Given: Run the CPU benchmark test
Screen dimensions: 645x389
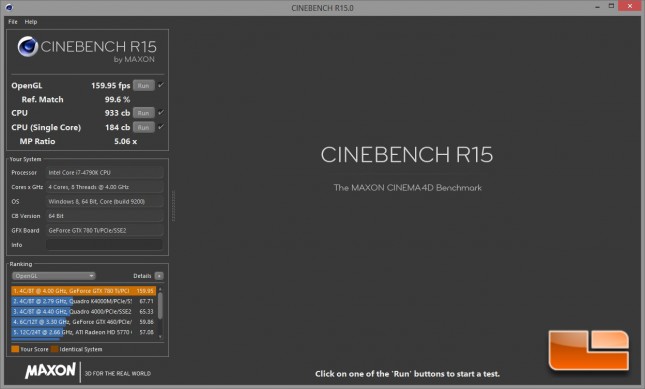Looking at the screenshot, I should click(x=144, y=113).
